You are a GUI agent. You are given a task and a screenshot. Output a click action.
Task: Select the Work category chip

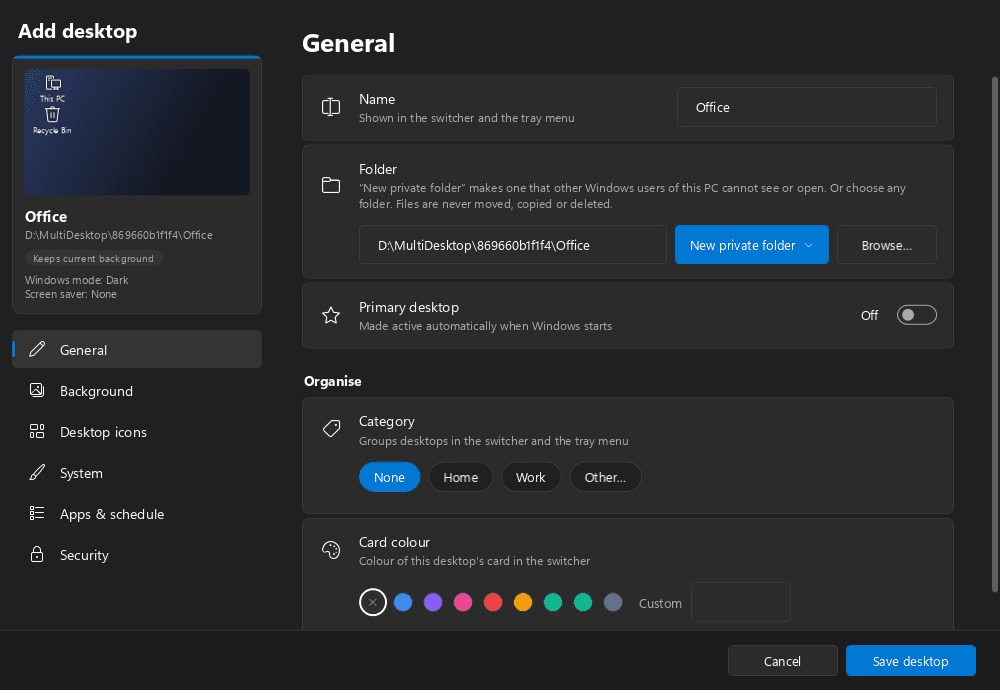point(531,477)
